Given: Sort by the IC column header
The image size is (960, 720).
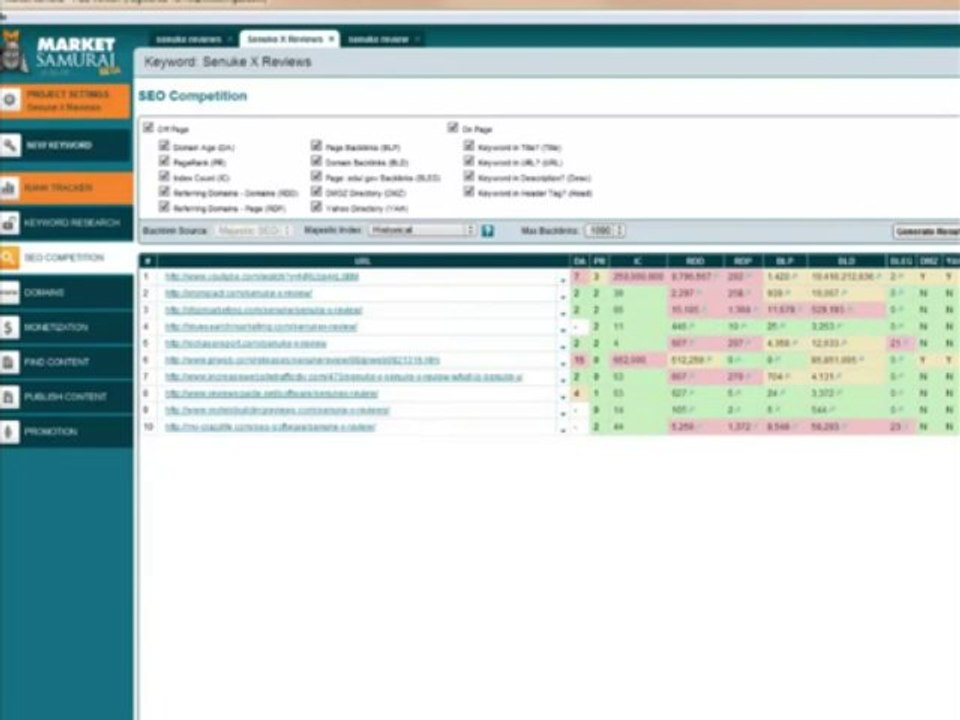Looking at the screenshot, I should coord(637,261).
